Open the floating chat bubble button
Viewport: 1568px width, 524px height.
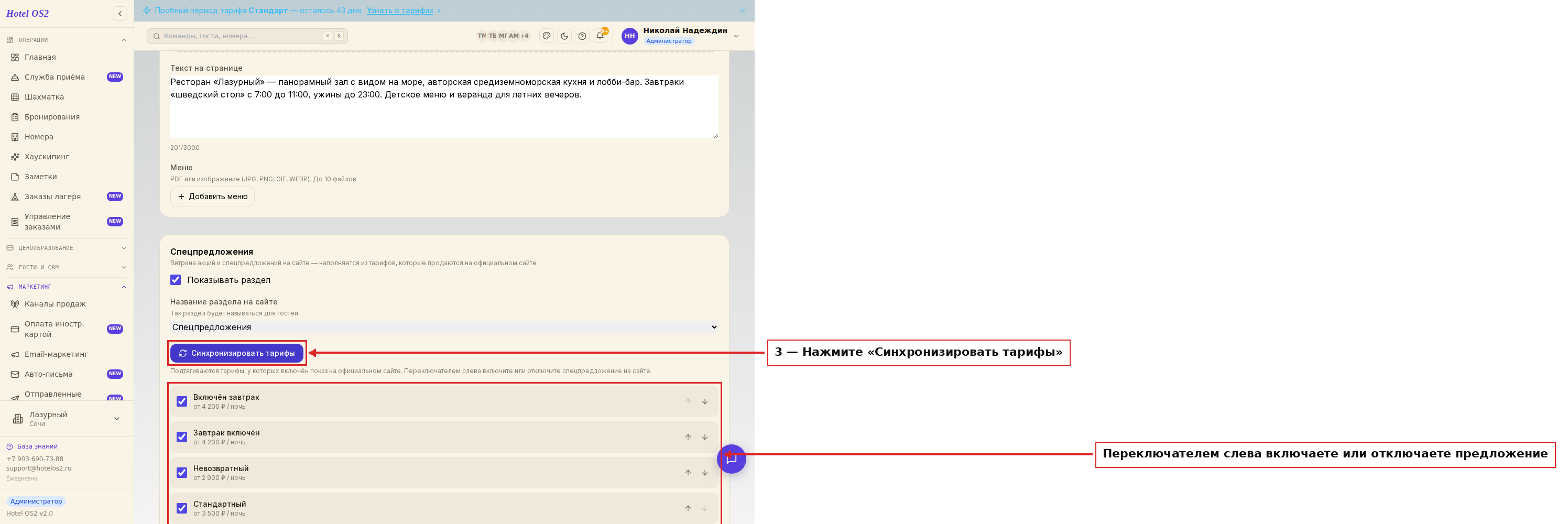click(731, 459)
